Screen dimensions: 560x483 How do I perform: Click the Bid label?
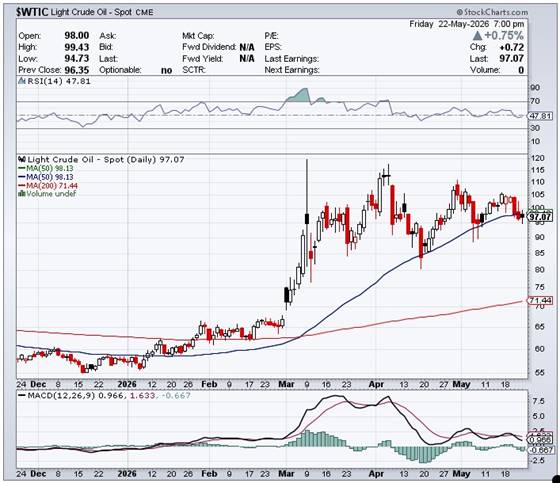[x=106, y=47]
